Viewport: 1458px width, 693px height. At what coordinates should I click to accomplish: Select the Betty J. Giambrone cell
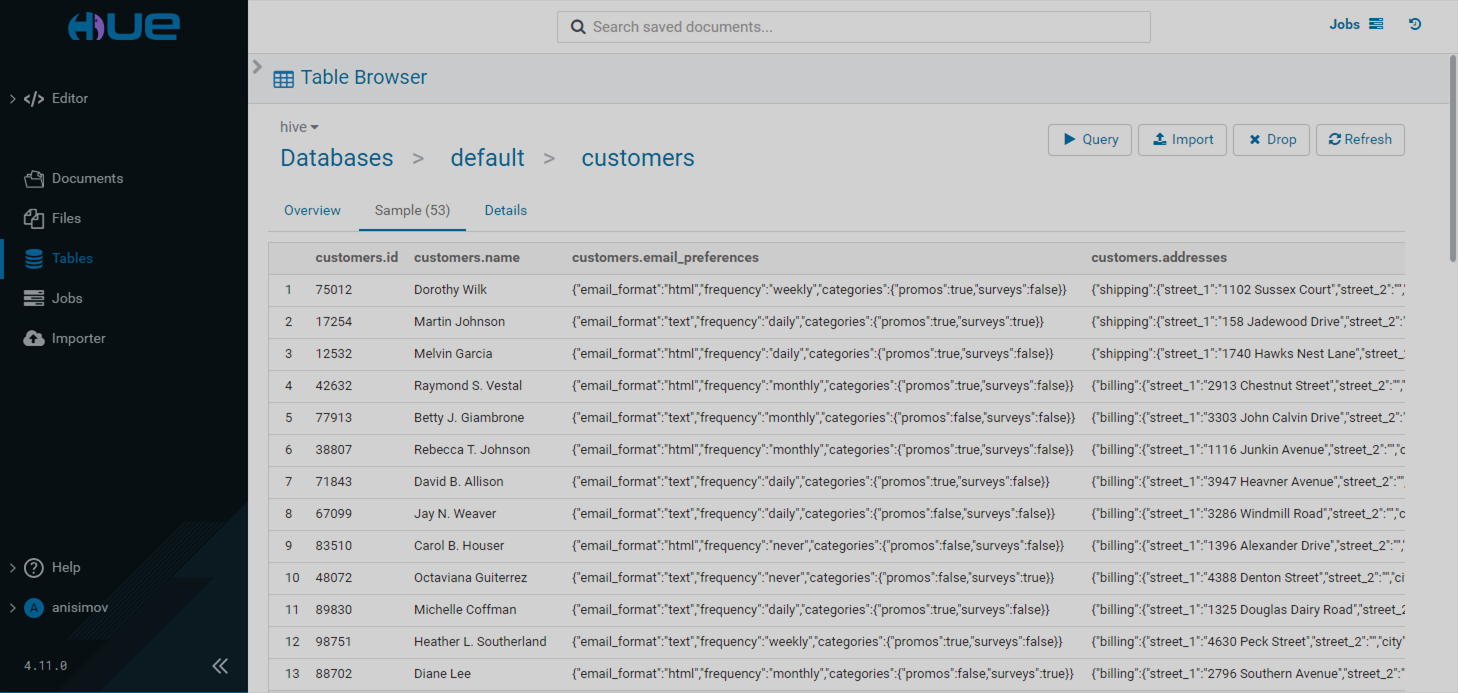click(x=469, y=418)
